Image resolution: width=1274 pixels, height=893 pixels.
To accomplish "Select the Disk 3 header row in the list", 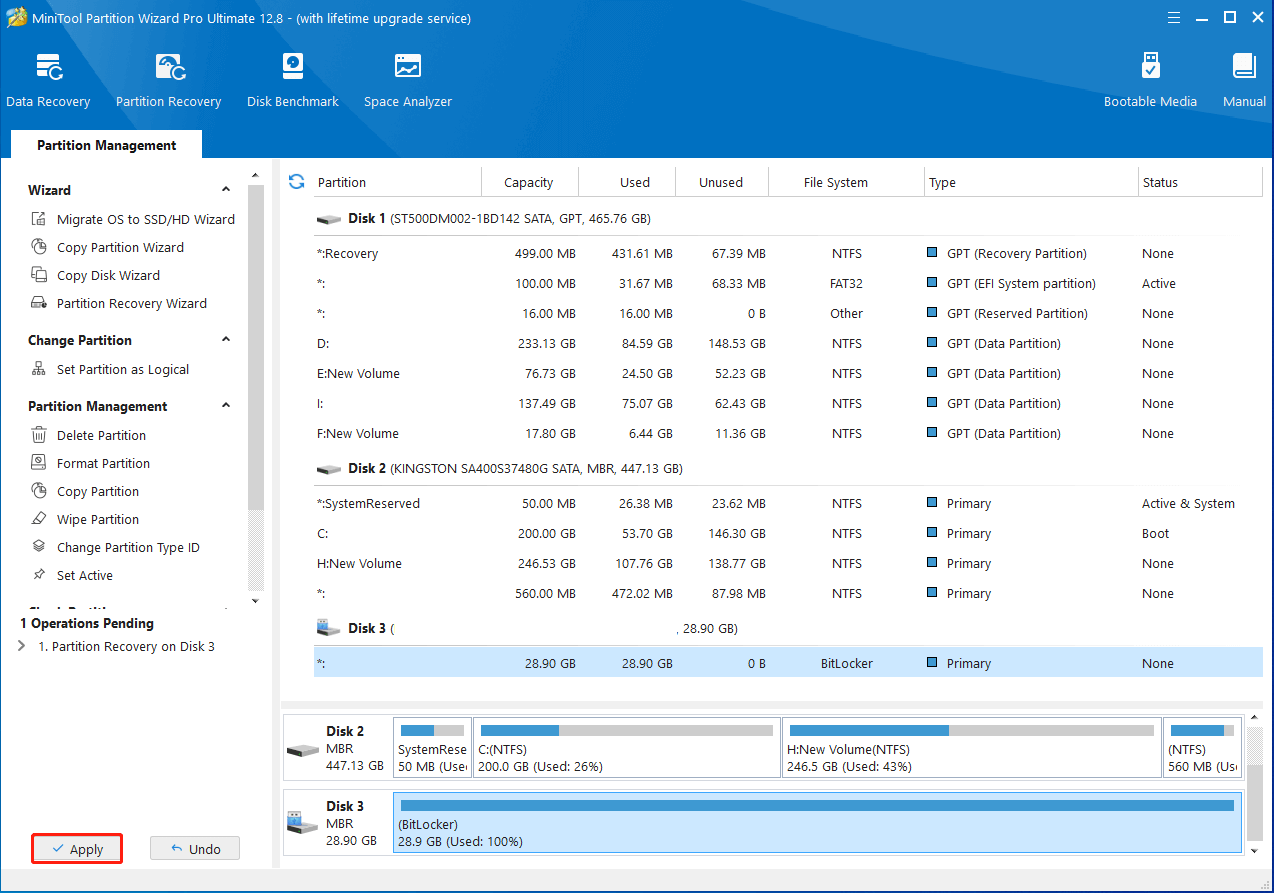I will point(788,628).
